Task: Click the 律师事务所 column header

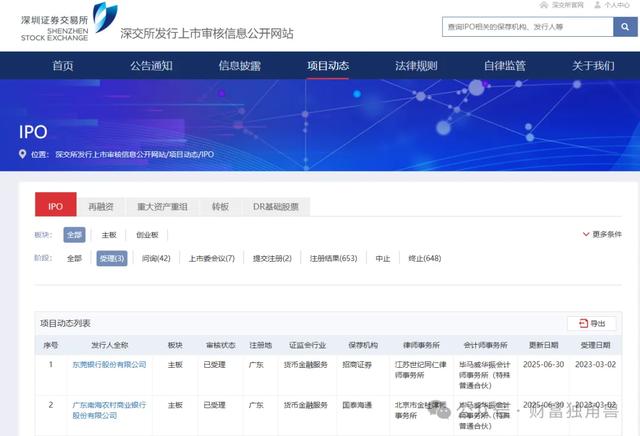Action: coord(421,345)
